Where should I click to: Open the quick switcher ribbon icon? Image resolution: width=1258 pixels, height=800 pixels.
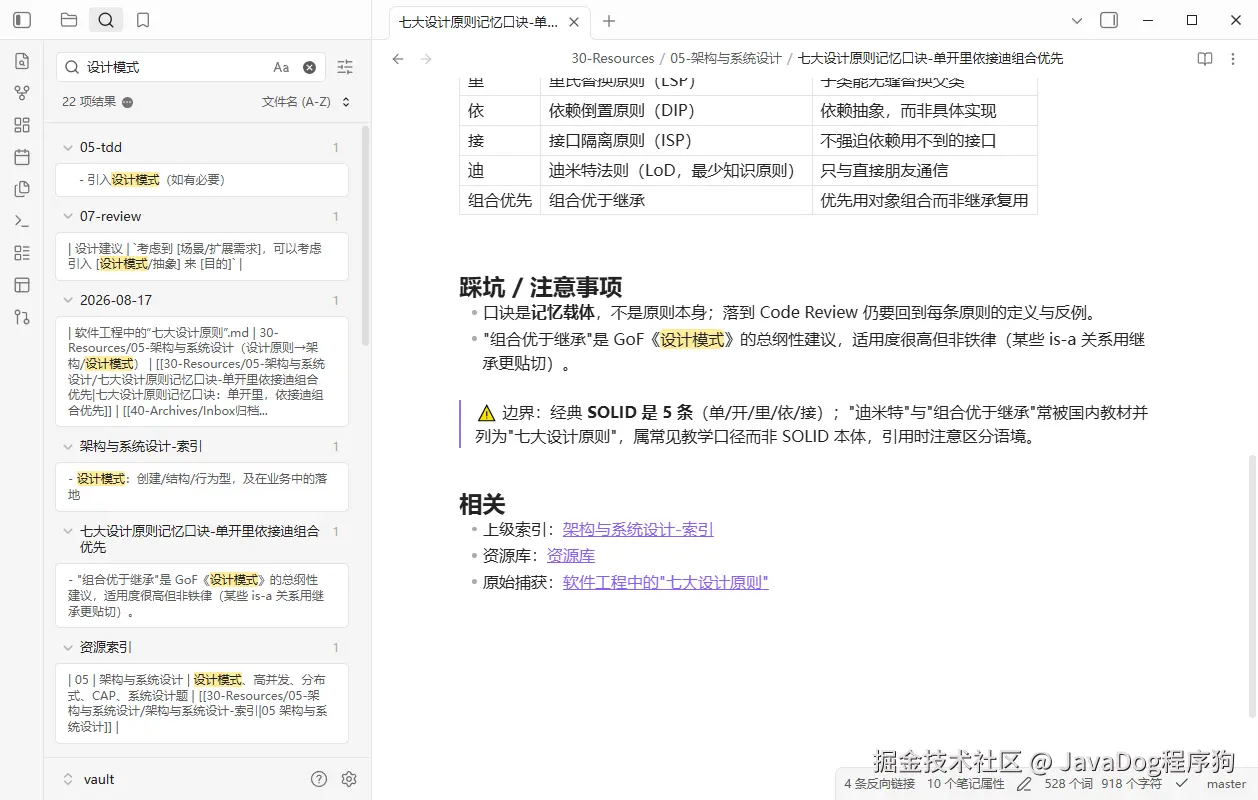[22, 61]
